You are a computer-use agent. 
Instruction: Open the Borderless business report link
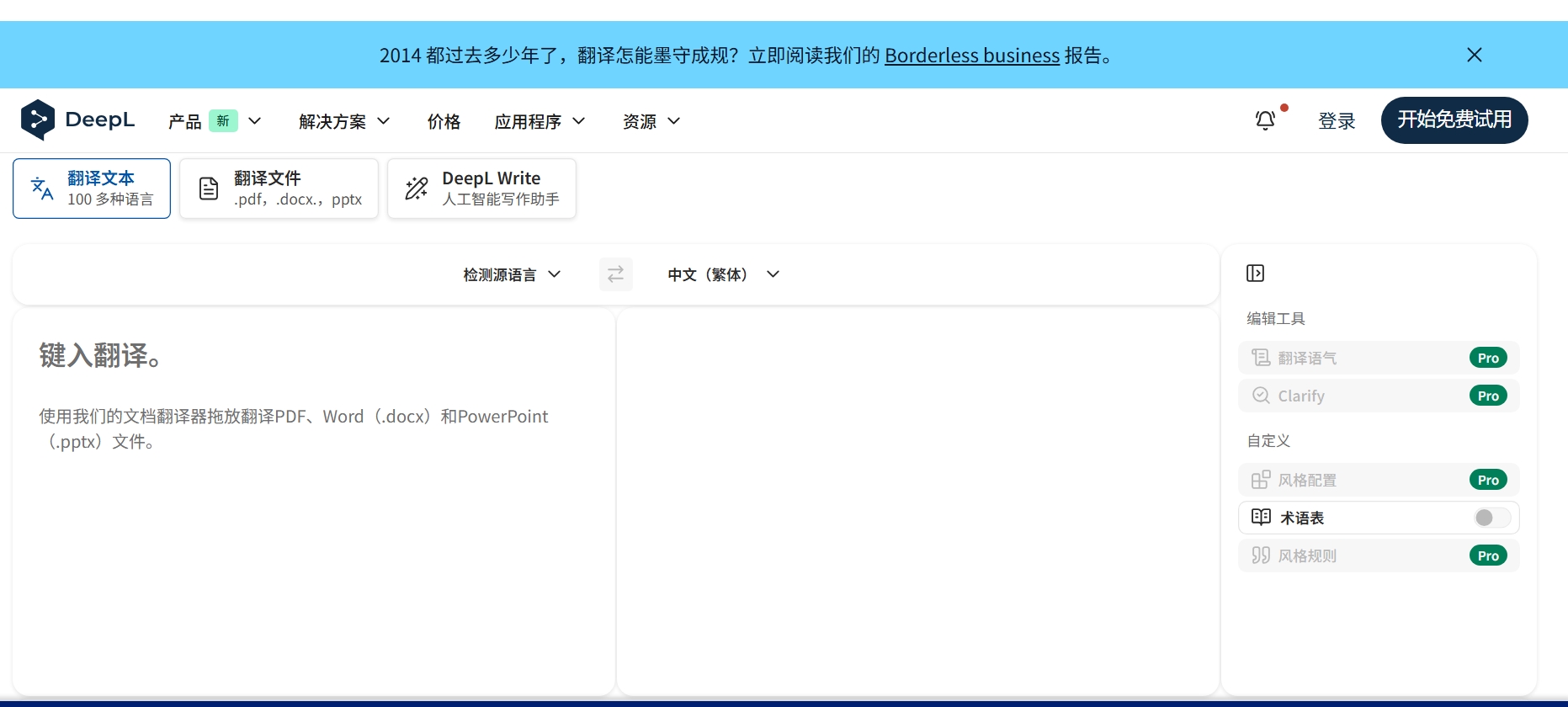click(971, 56)
